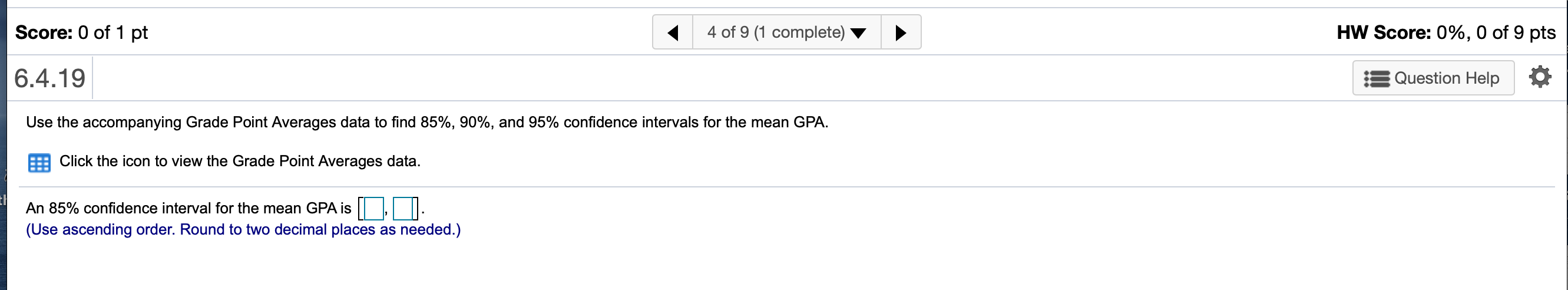Viewport: 1568px width, 290px height.
Task: Click the black triangle beside '1 complete'
Action: tap(858, 34)
